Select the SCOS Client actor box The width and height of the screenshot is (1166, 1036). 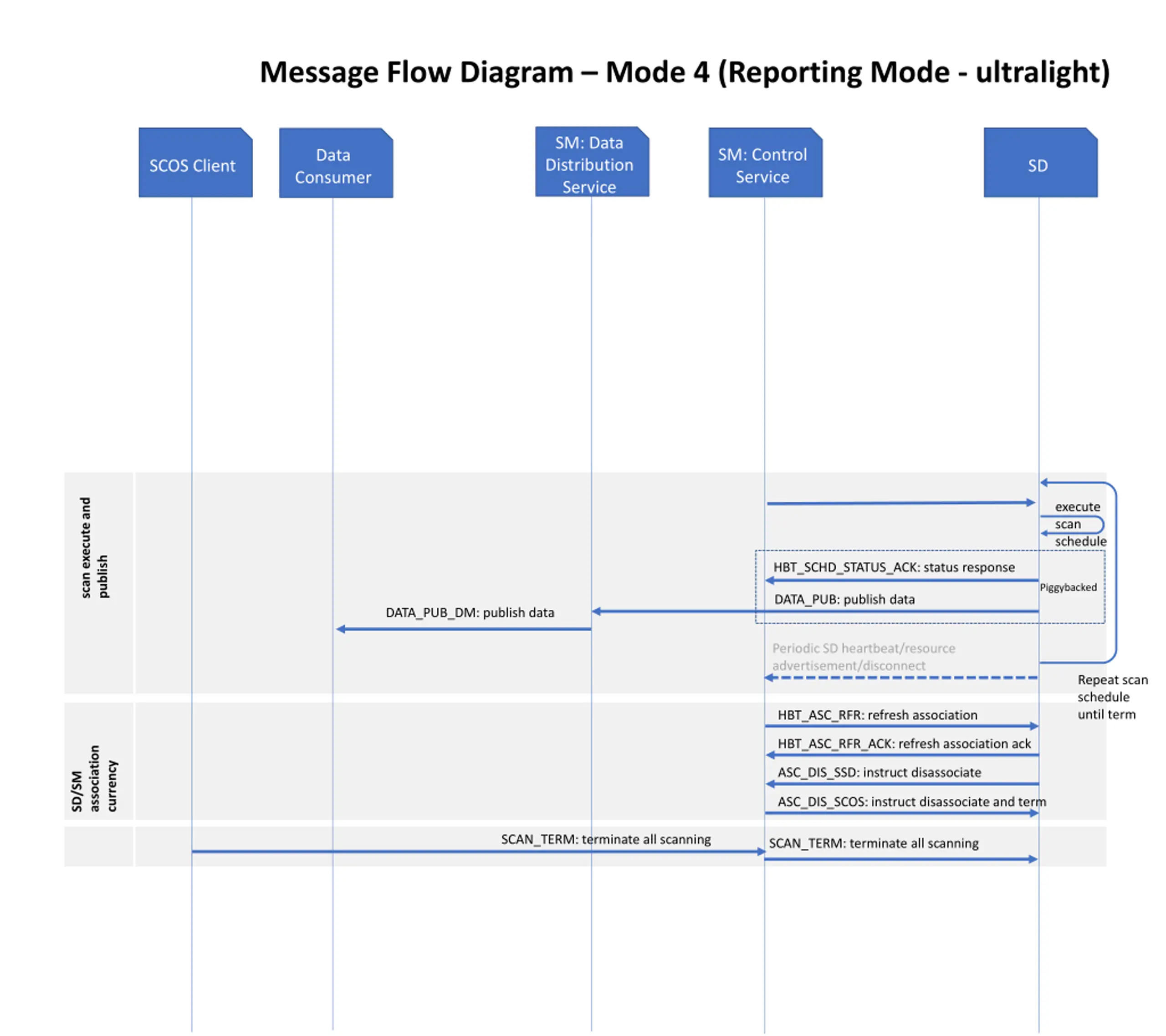tap(196, 163)
